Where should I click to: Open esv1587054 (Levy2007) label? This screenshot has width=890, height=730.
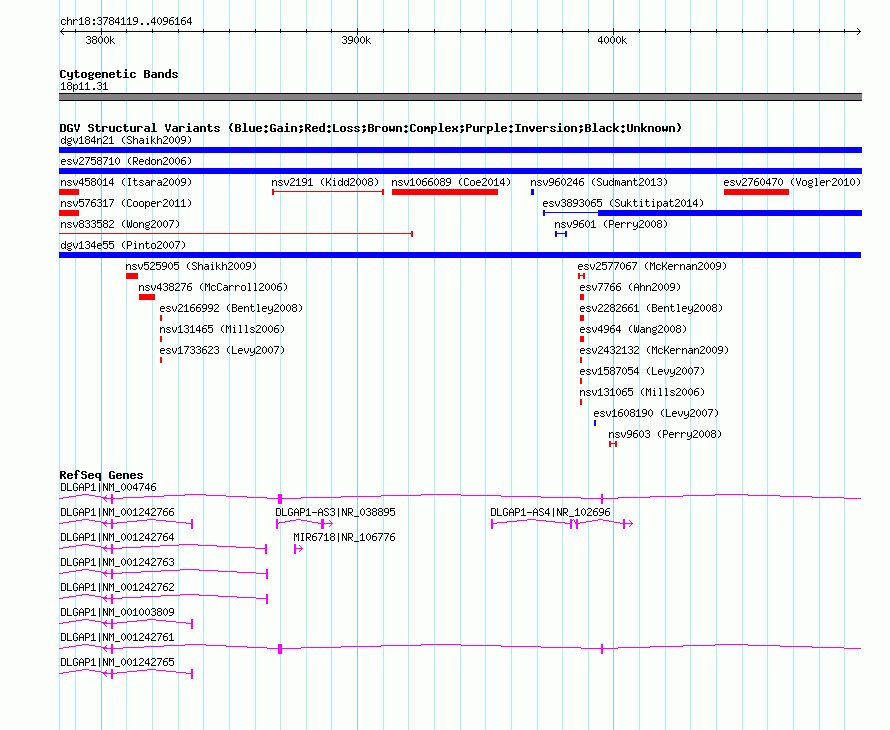642,371
